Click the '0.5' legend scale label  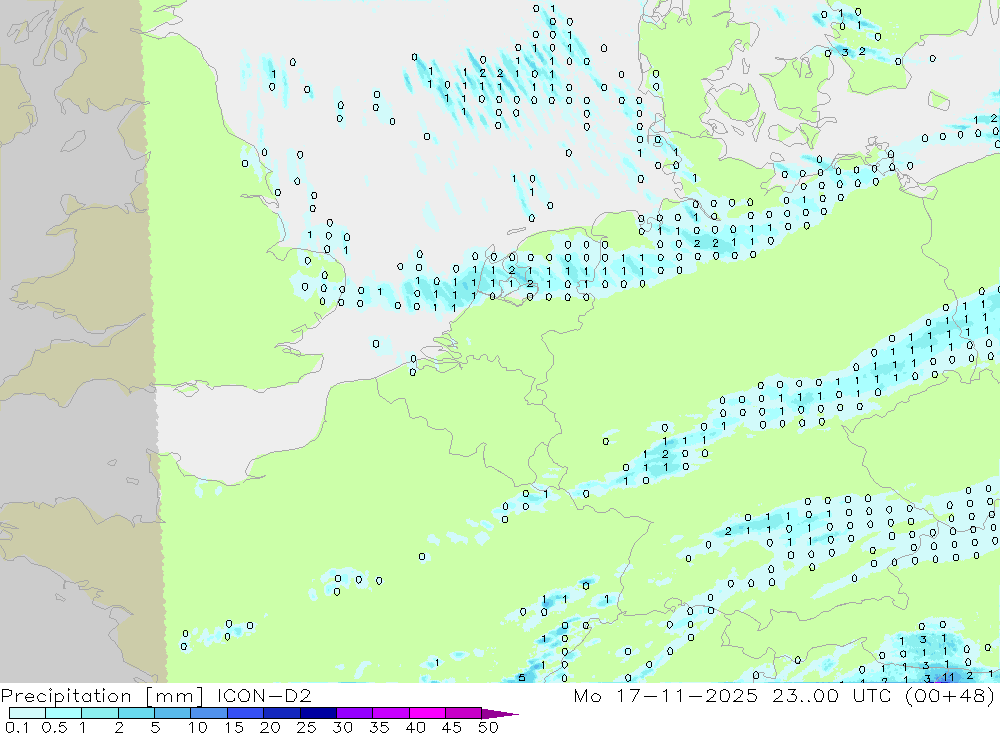click(54, 727)
